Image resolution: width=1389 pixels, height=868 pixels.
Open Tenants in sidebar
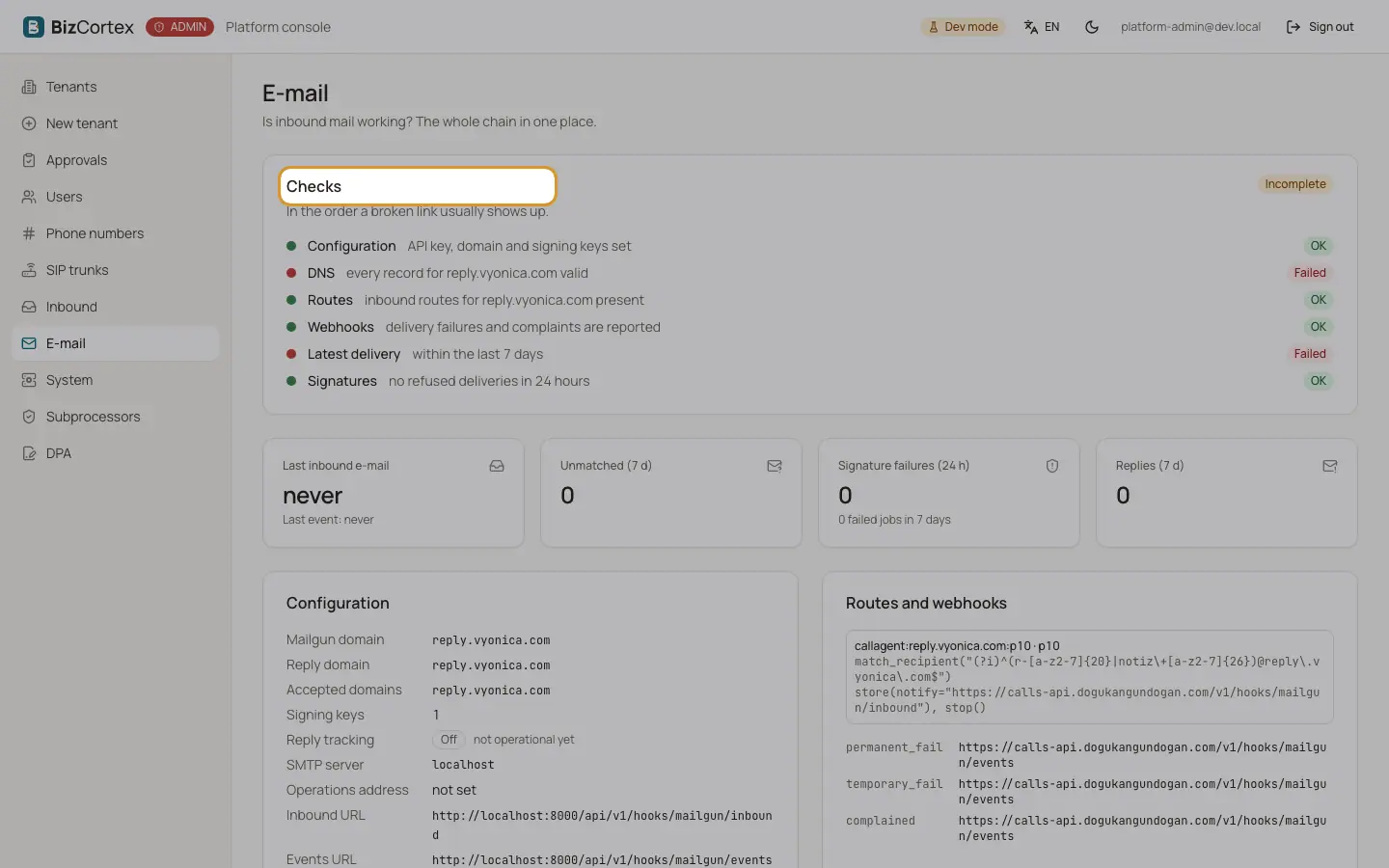[116, 87]
